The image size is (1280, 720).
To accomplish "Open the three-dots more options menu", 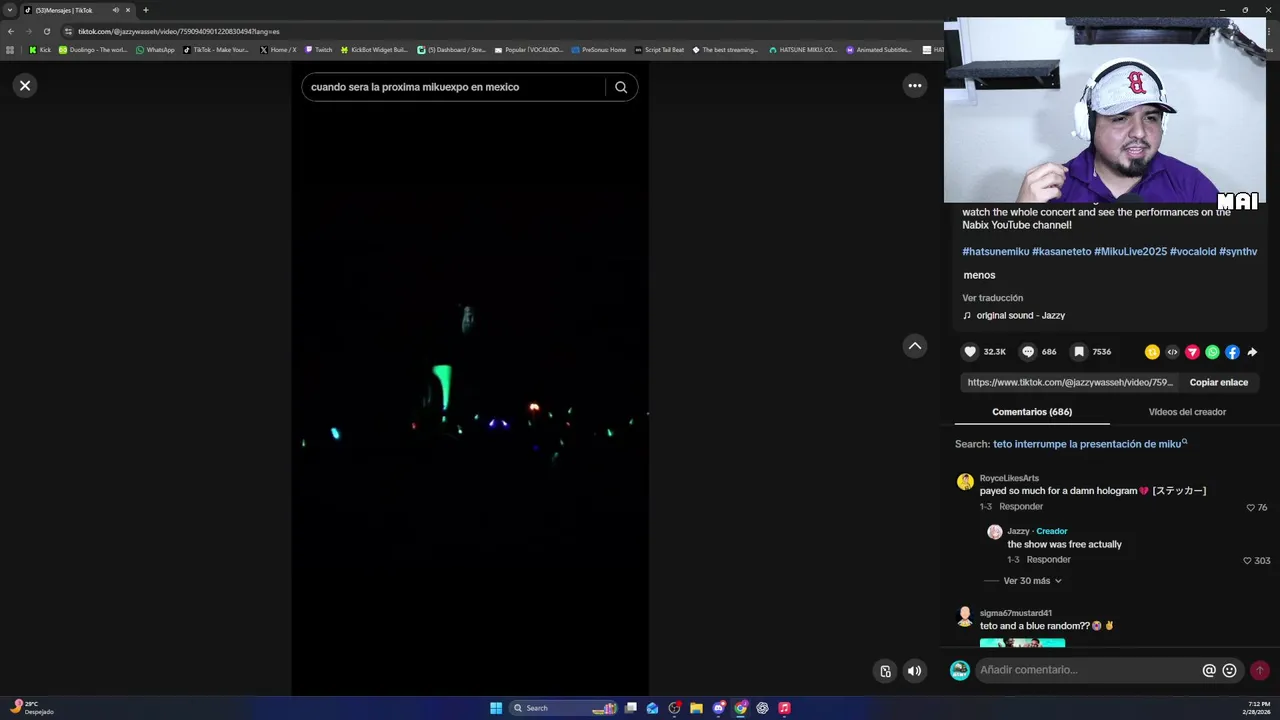I will 914,86.
